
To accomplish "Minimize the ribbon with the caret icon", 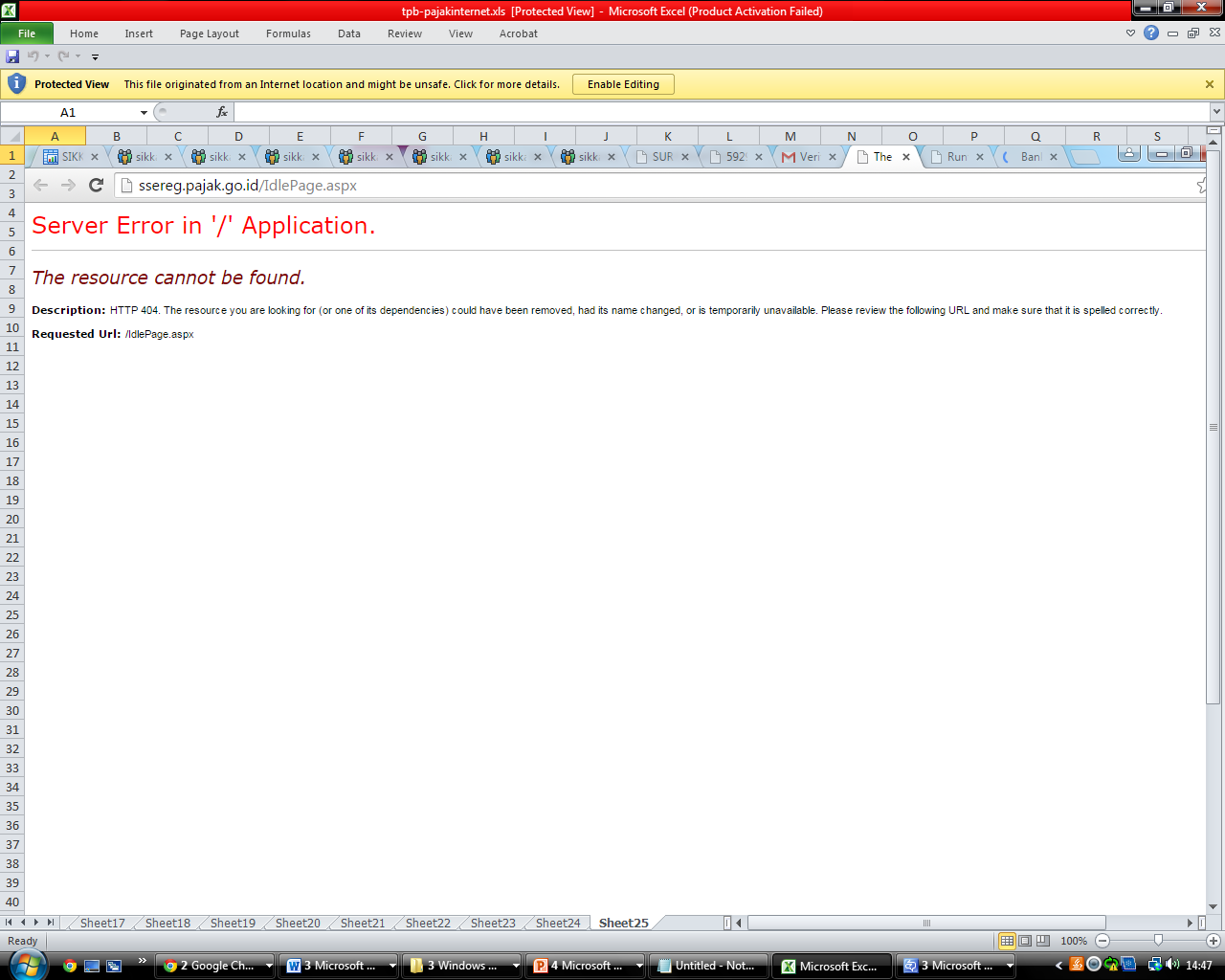I will click(x=1130, y=33).
